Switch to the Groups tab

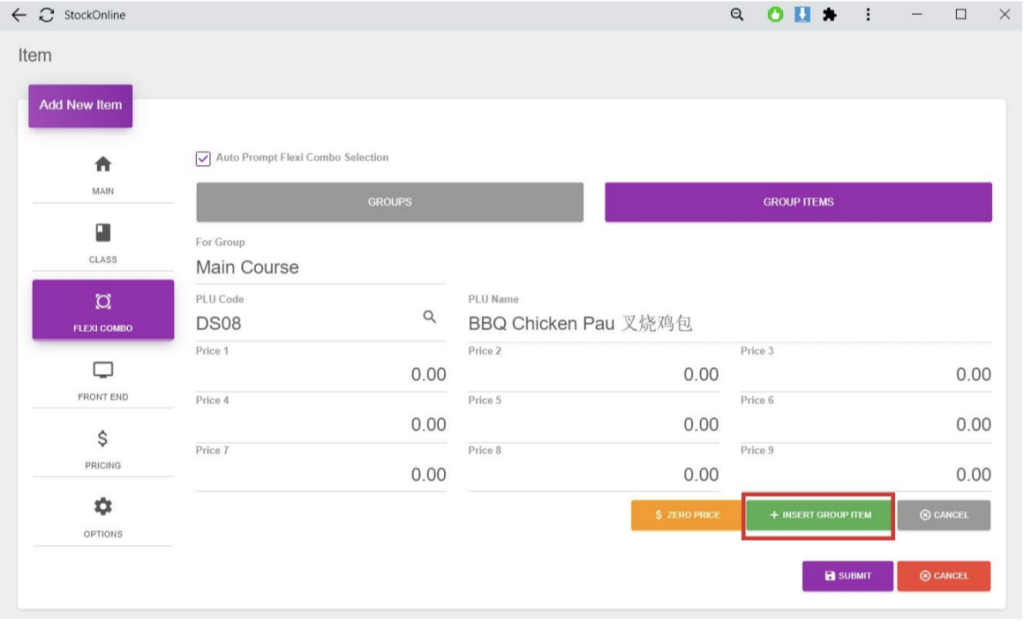click(390, 202)
